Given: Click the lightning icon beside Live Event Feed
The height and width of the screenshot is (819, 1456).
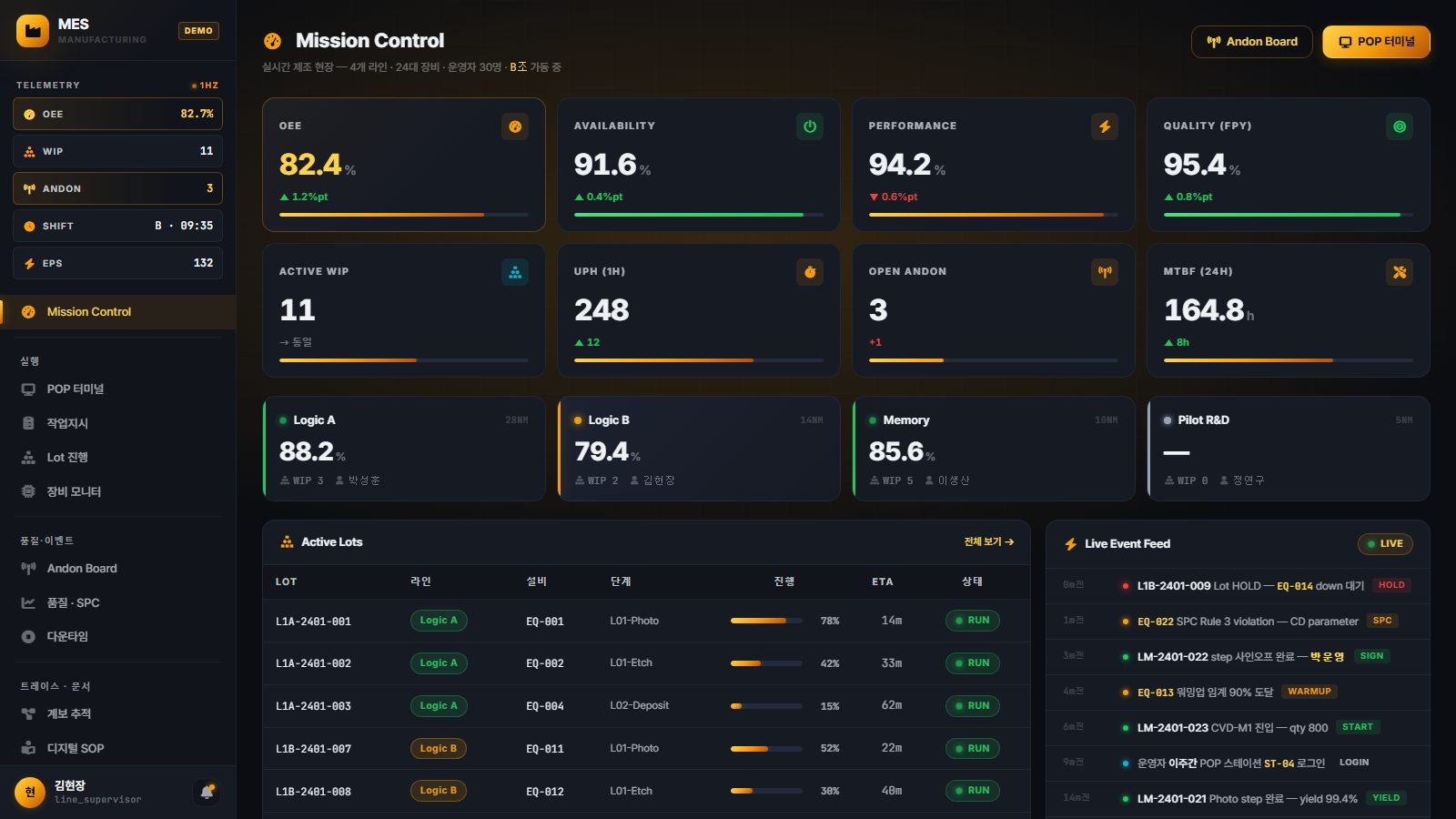Looking at the screenshot, I should coord(1071,544).
